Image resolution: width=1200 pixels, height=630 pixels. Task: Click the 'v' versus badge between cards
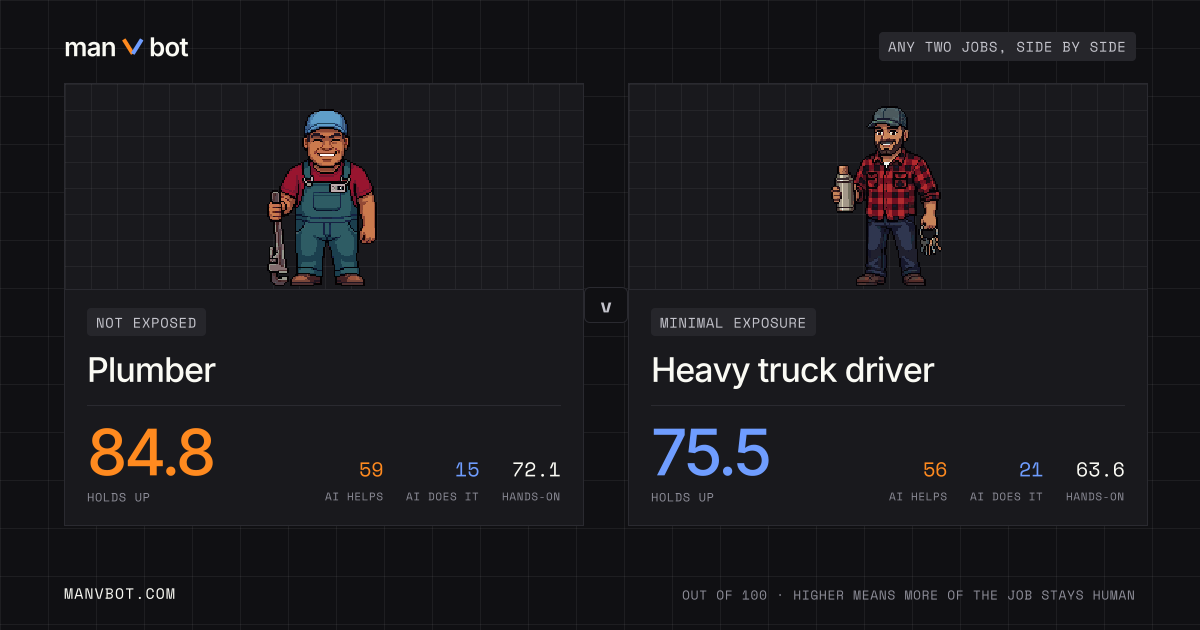(606, 306)
